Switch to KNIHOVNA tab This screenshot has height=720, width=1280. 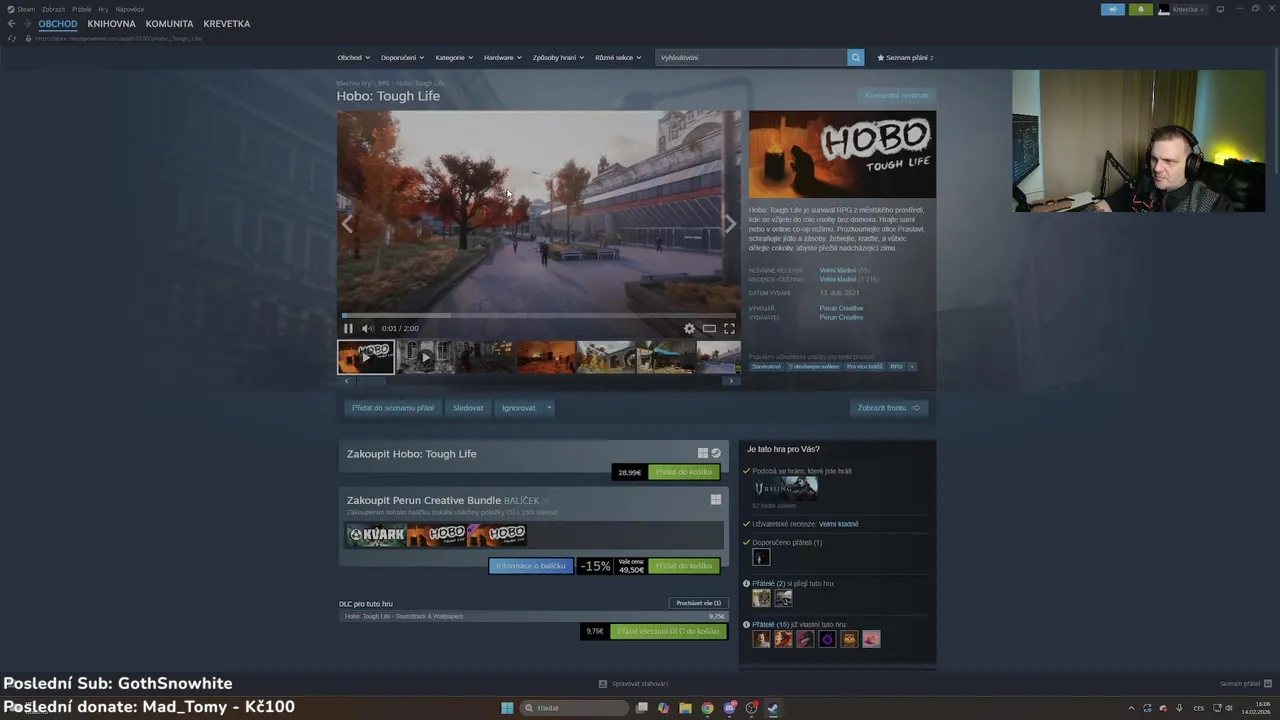coord(111,24)
